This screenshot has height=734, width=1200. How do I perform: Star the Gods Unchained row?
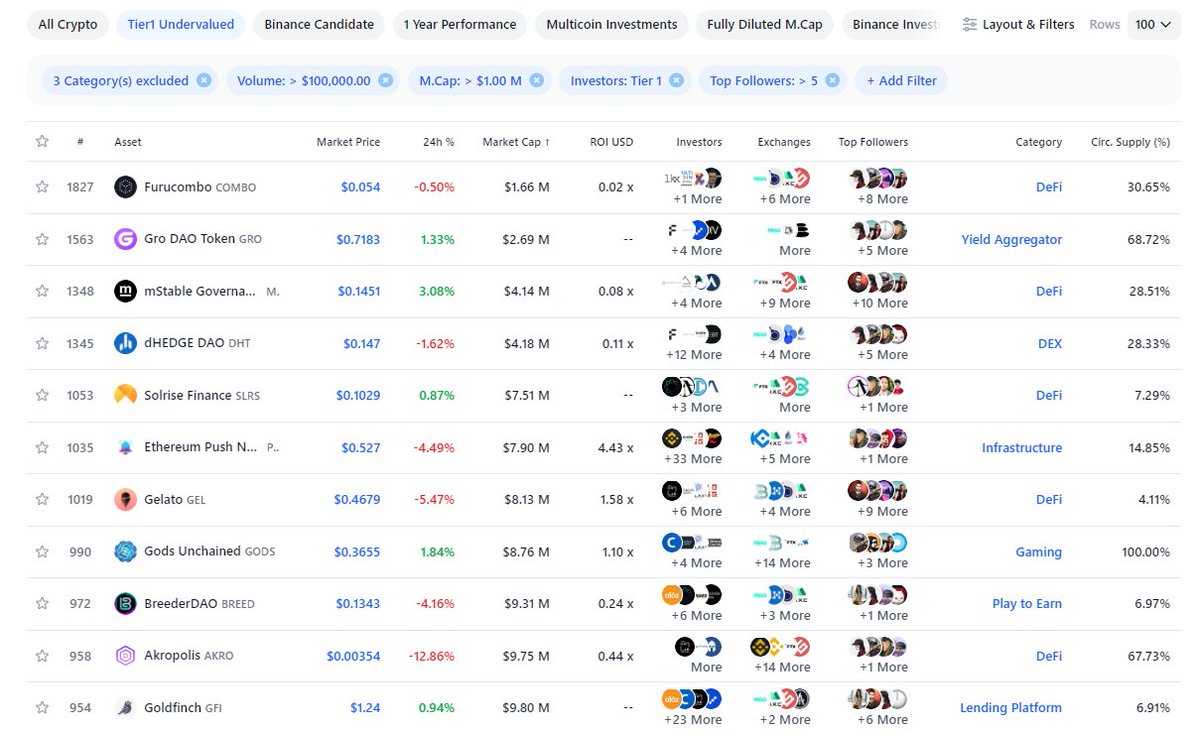click(x=42, y=551)
